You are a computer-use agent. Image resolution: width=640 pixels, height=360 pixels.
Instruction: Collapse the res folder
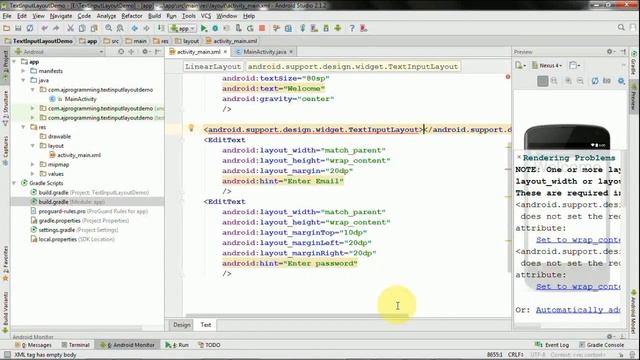click(23, 127)
